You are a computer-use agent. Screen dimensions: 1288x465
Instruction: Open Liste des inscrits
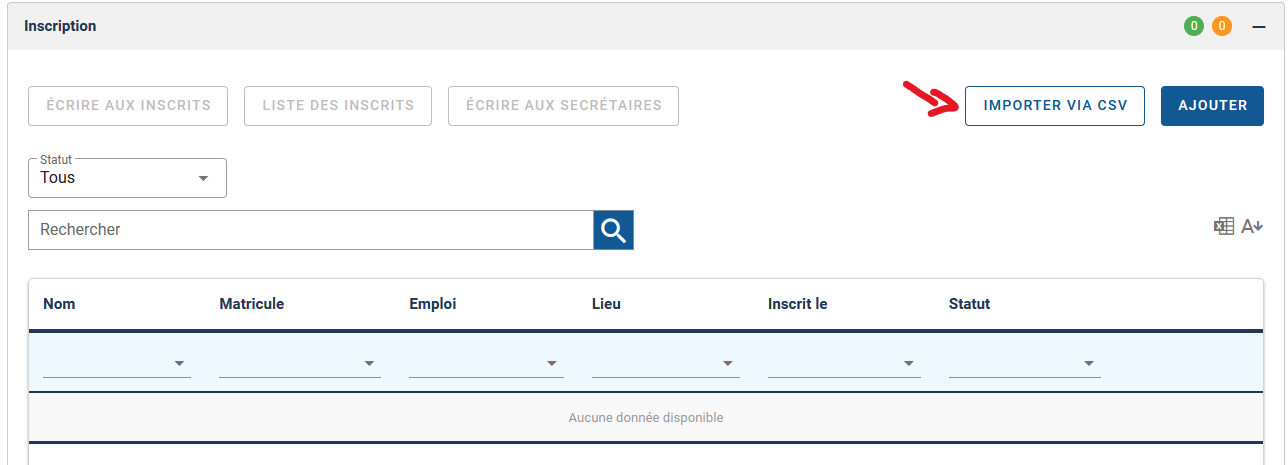click(x=338, y=105)
